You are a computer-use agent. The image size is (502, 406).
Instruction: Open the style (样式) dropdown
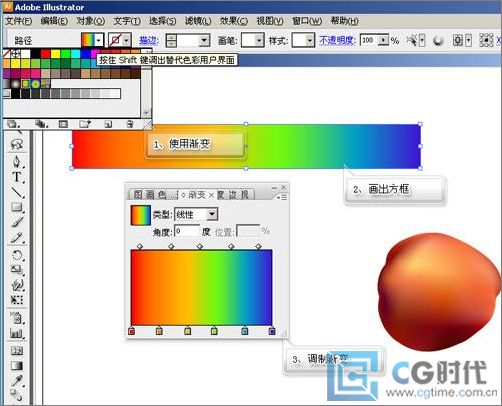tap(310, 41)
